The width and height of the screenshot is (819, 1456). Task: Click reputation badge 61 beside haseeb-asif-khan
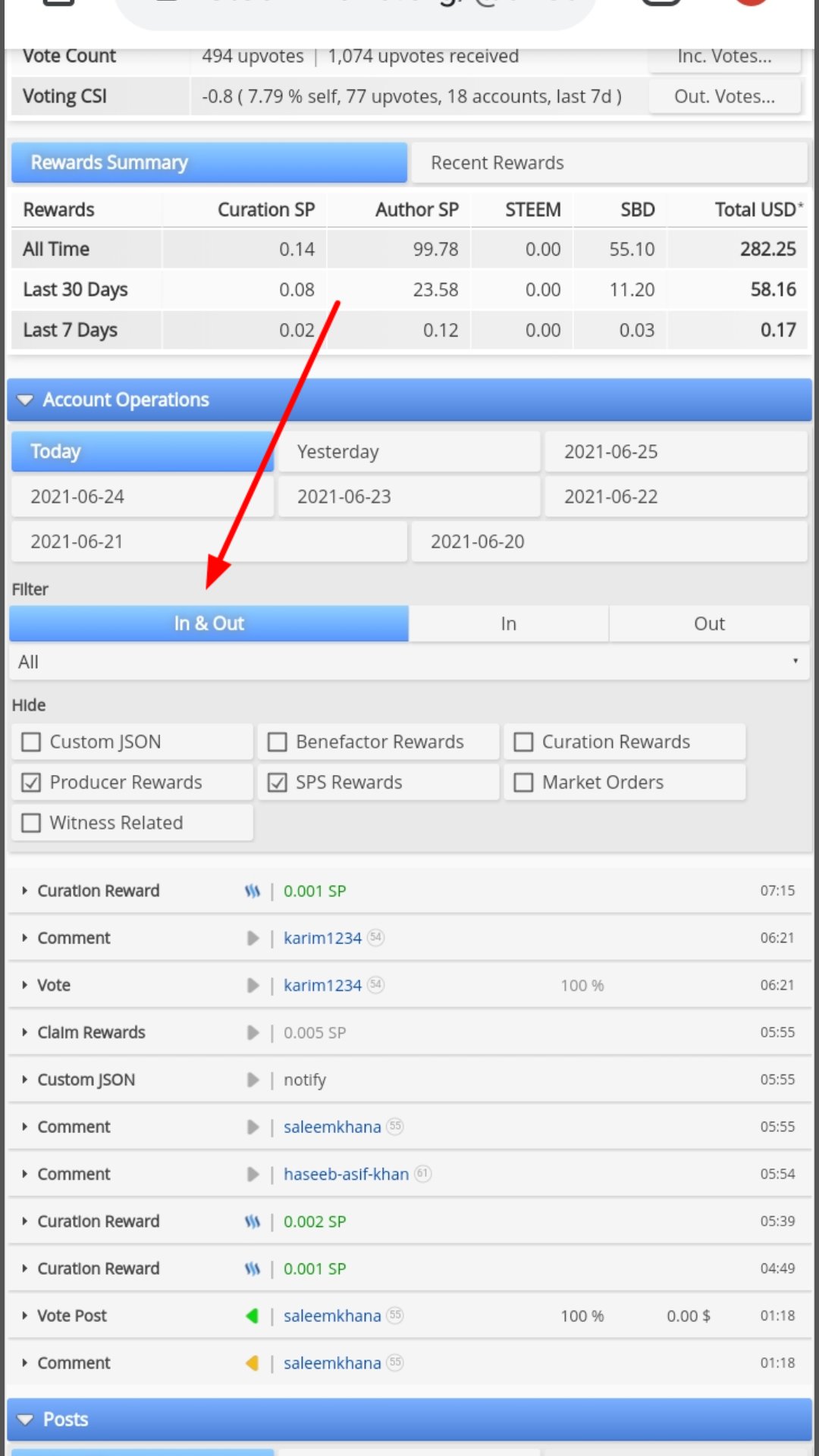pos(423,1174)
